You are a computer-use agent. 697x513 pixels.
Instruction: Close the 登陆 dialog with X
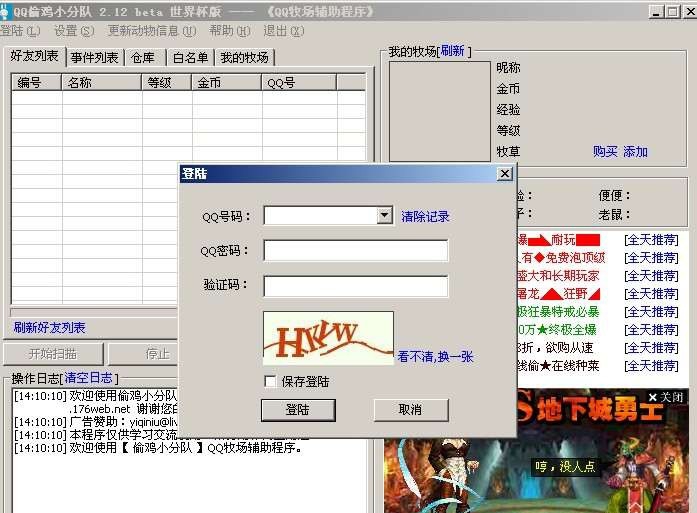(505, 173)
